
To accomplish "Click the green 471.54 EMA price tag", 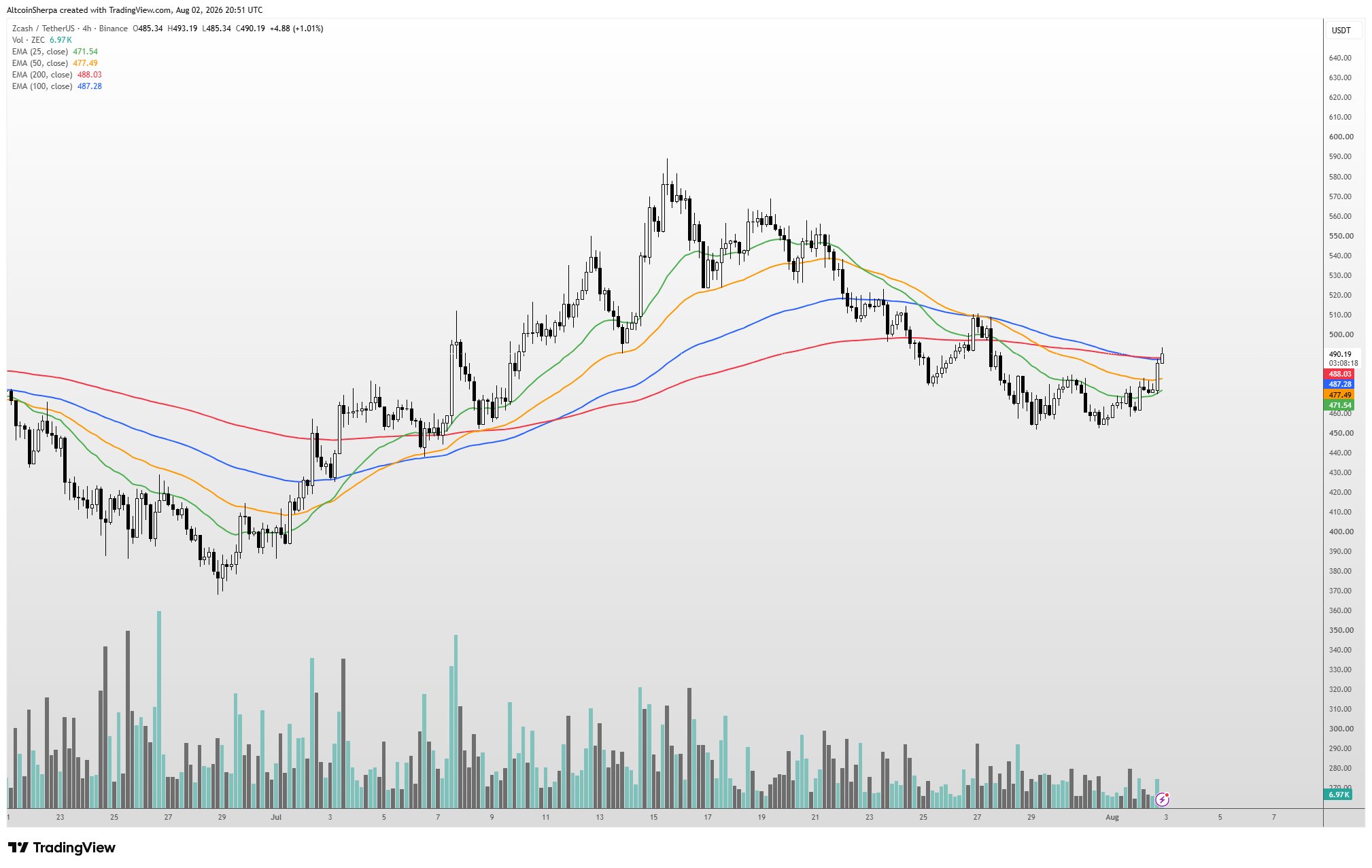I will coord(1339,405).
